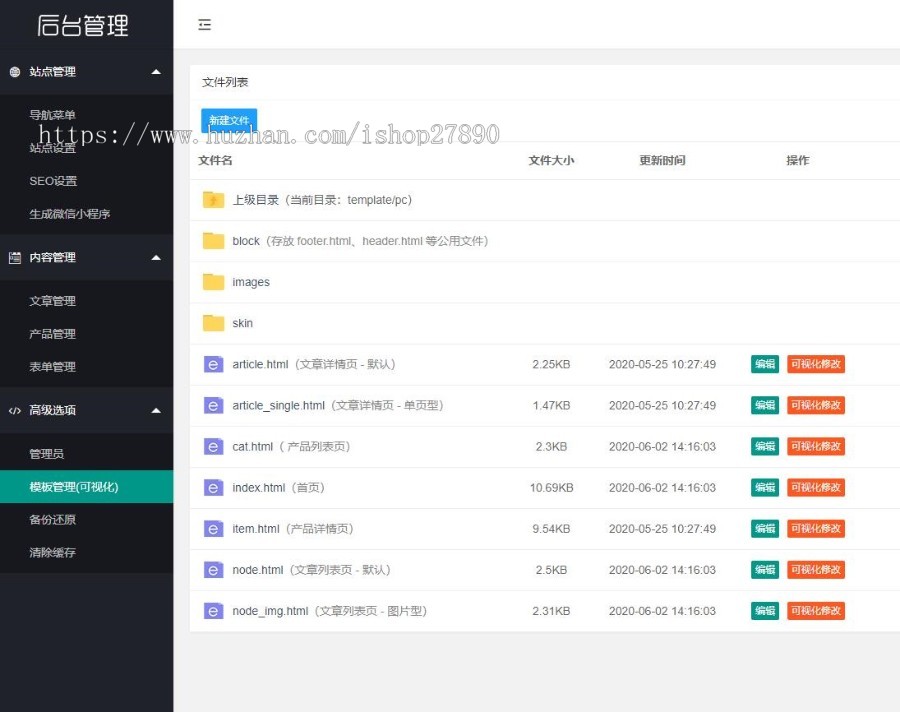Open 清除缓存 in the sidebar
The width and height of the screenshot is (900, 712).
click(x=52, y=553)
